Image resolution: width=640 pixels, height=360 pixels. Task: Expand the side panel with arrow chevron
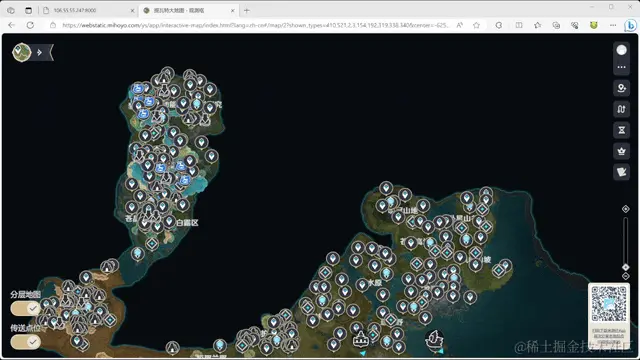tap(40, 52)
